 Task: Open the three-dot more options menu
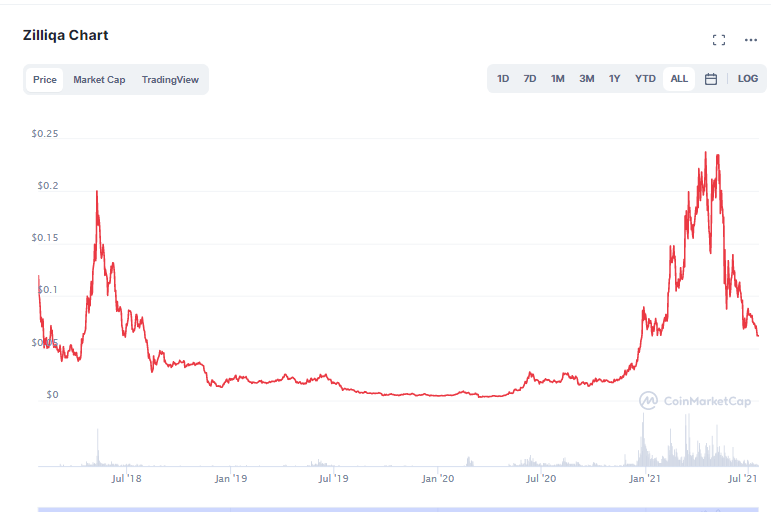click(x=751, y=40)
